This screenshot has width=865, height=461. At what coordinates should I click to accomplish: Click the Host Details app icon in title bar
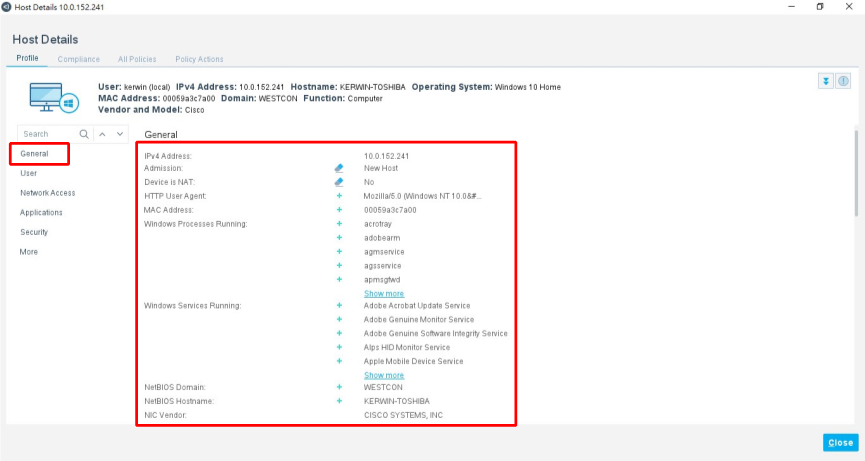pos(6,7)
